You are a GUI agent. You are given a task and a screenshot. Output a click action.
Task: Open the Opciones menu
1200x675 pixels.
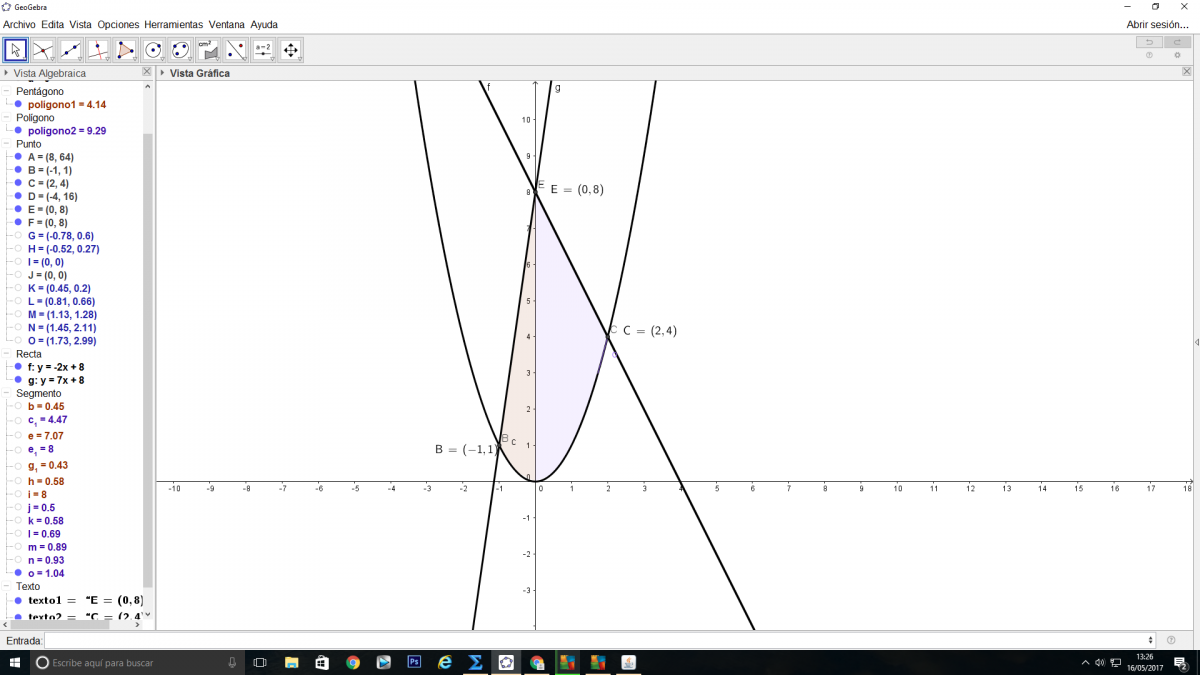click(118, 24)
